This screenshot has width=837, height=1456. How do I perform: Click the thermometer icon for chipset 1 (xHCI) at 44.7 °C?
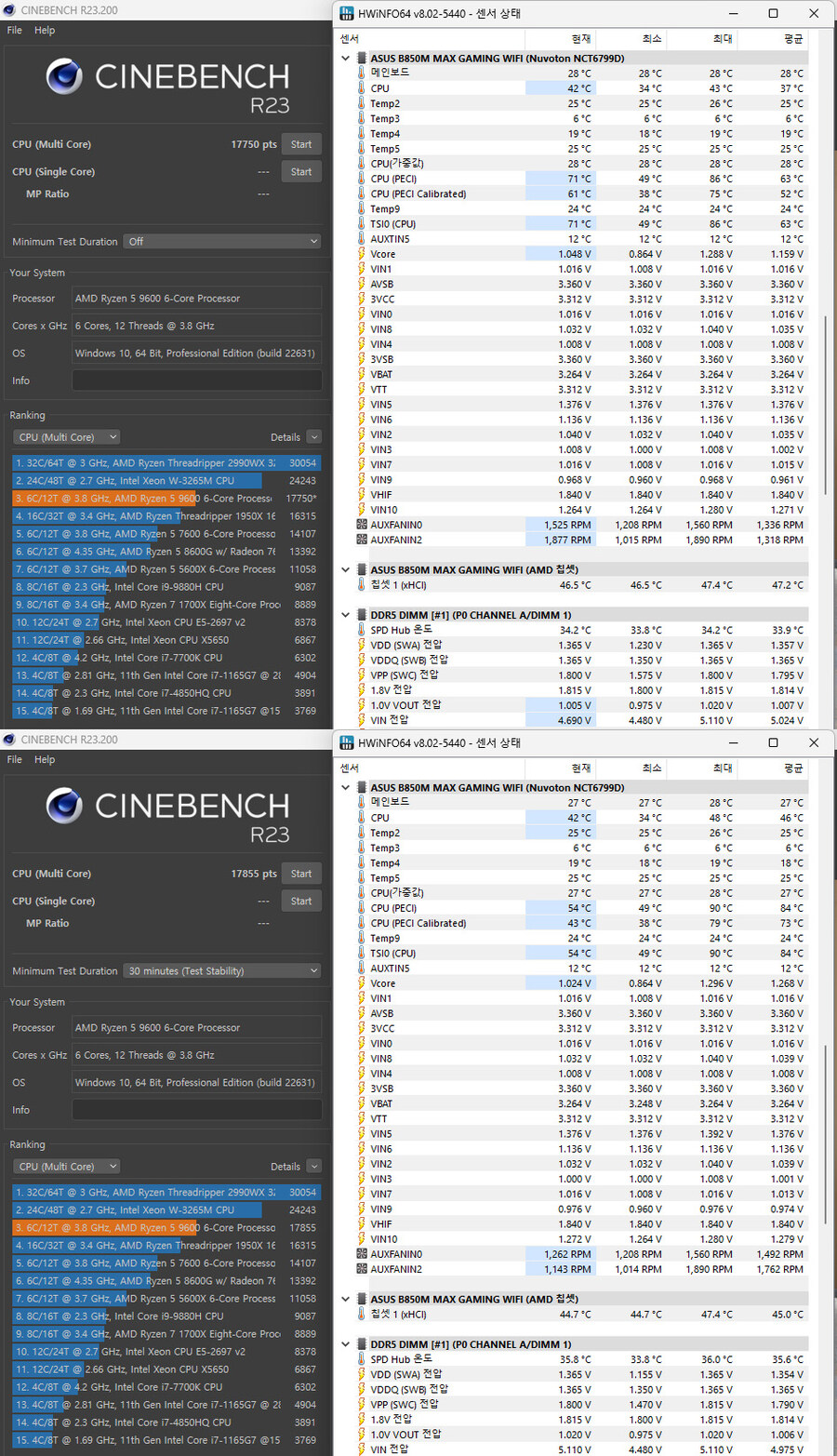362,1315
